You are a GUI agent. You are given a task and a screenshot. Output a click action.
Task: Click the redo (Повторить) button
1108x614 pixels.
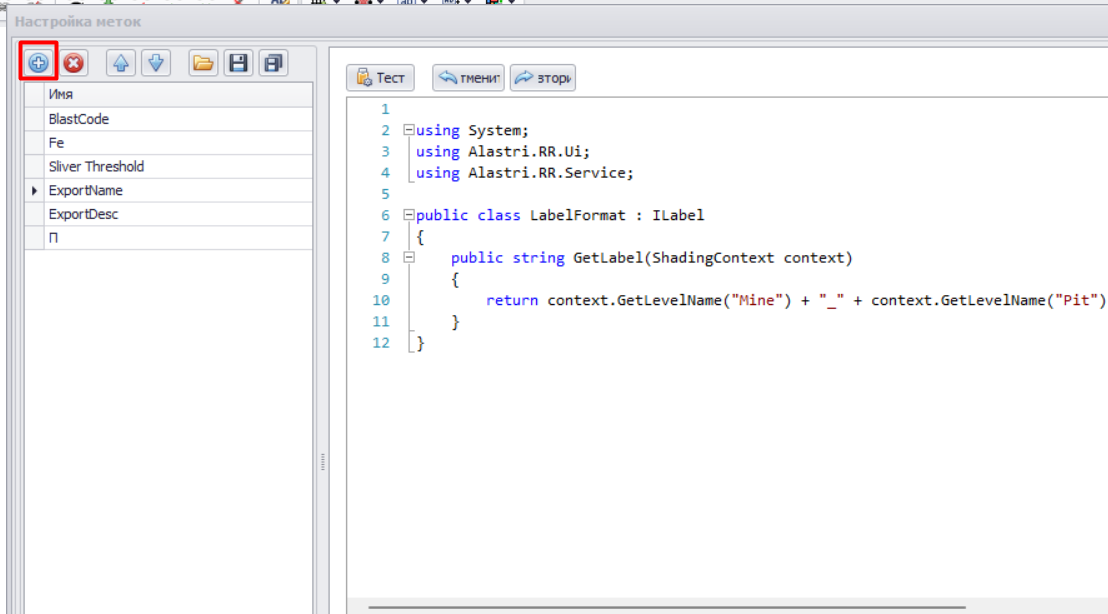(x=542, y=78)
